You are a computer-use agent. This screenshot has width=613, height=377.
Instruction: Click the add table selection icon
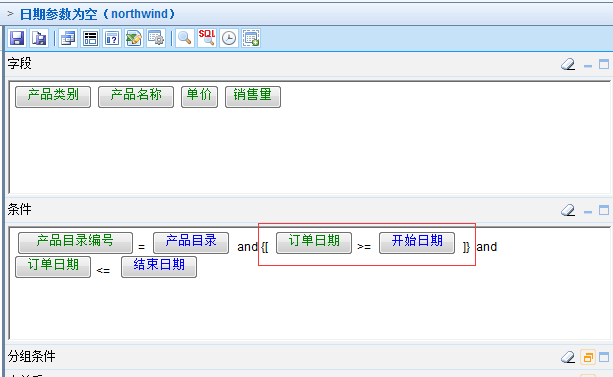tap(251, 38)
